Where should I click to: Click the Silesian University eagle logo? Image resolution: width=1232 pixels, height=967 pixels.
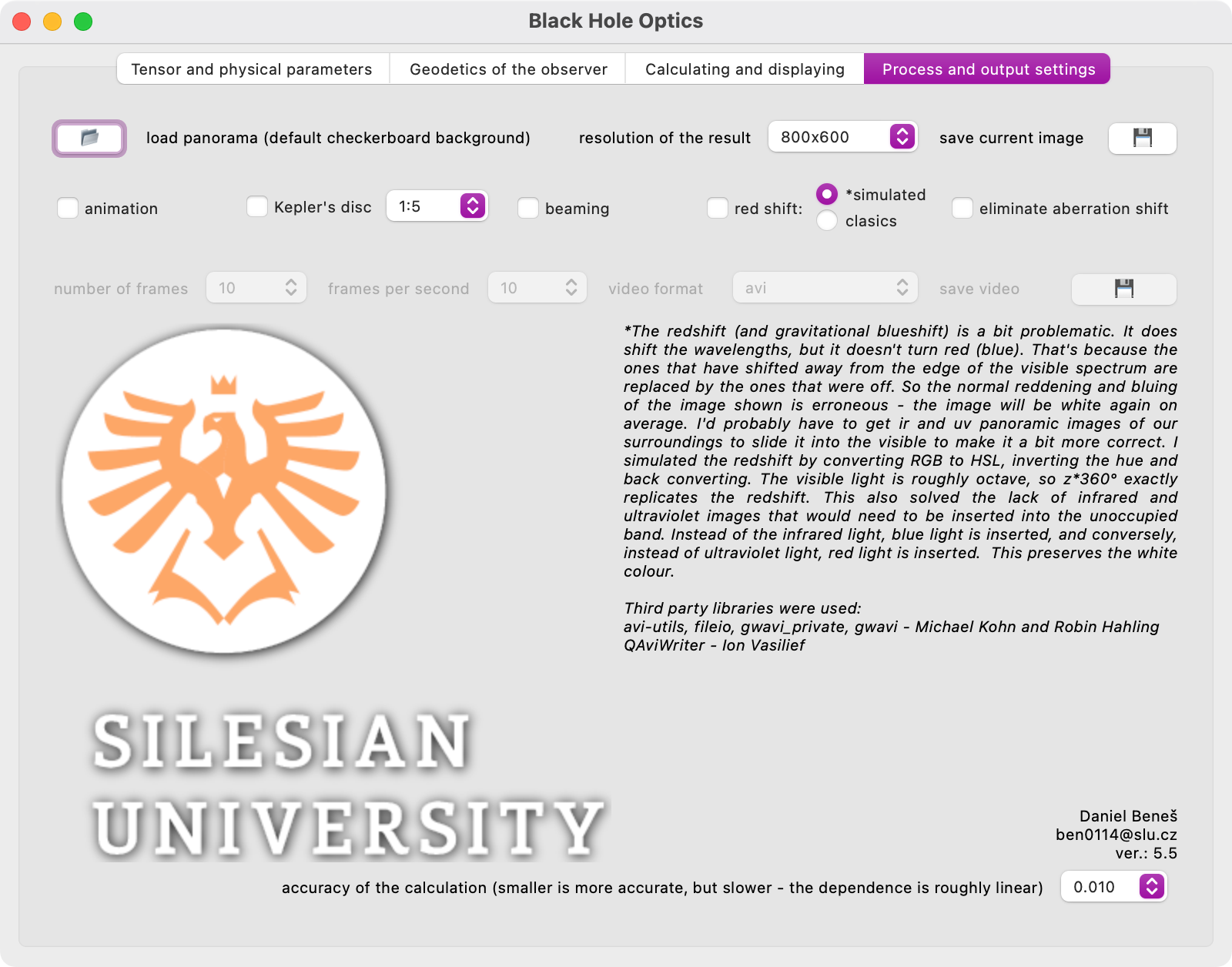(224, 491)
